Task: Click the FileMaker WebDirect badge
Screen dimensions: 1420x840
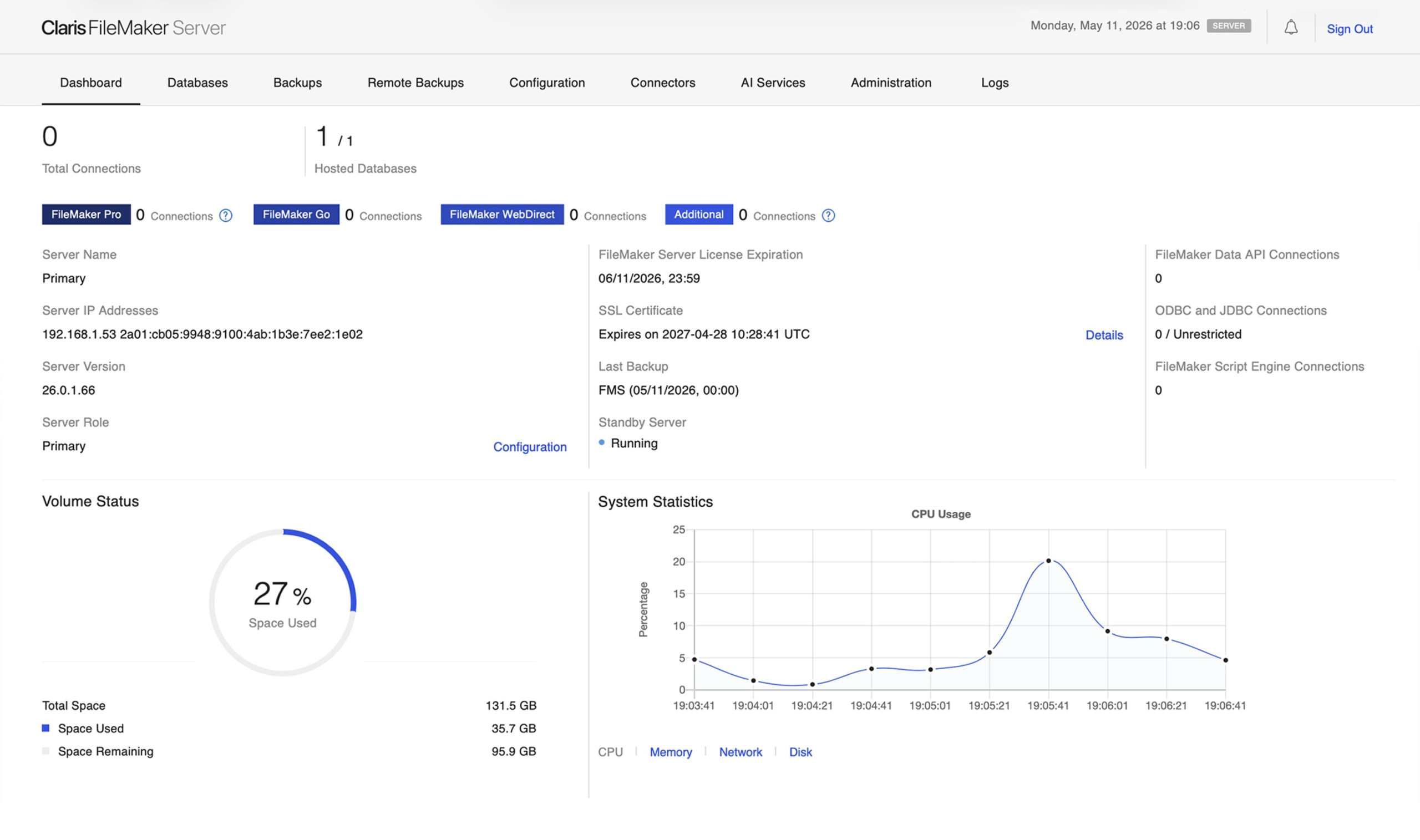Action: click(x=502, y=215)
